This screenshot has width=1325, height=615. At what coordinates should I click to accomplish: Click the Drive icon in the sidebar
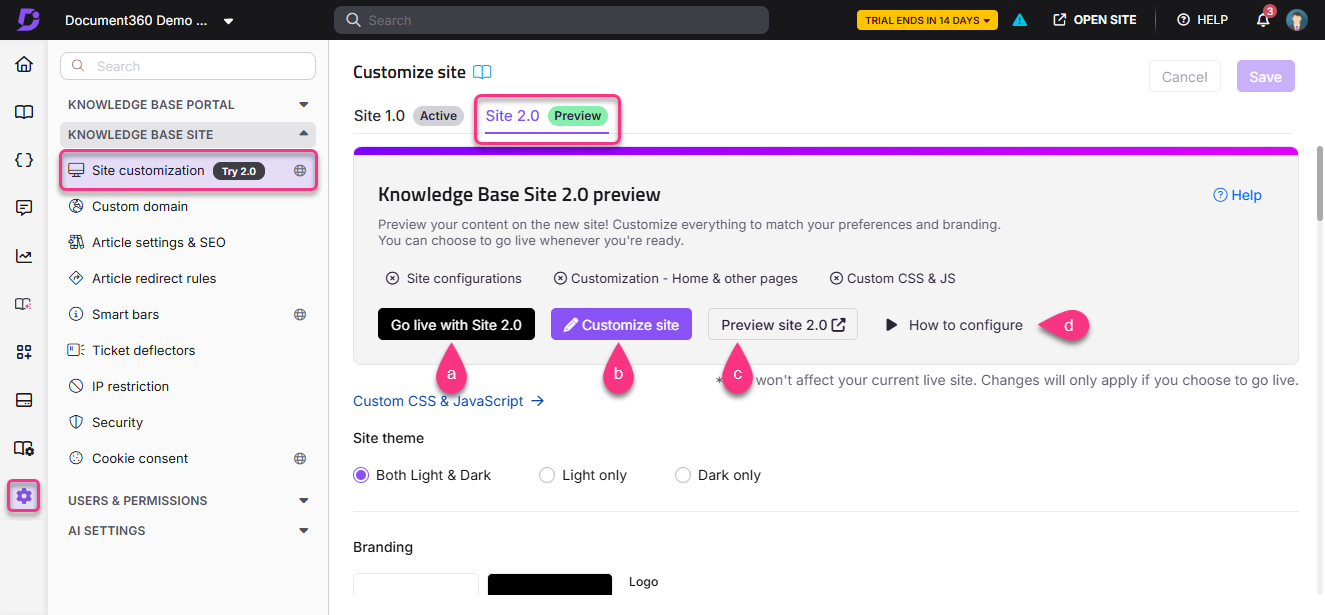(x=23, y=399)
